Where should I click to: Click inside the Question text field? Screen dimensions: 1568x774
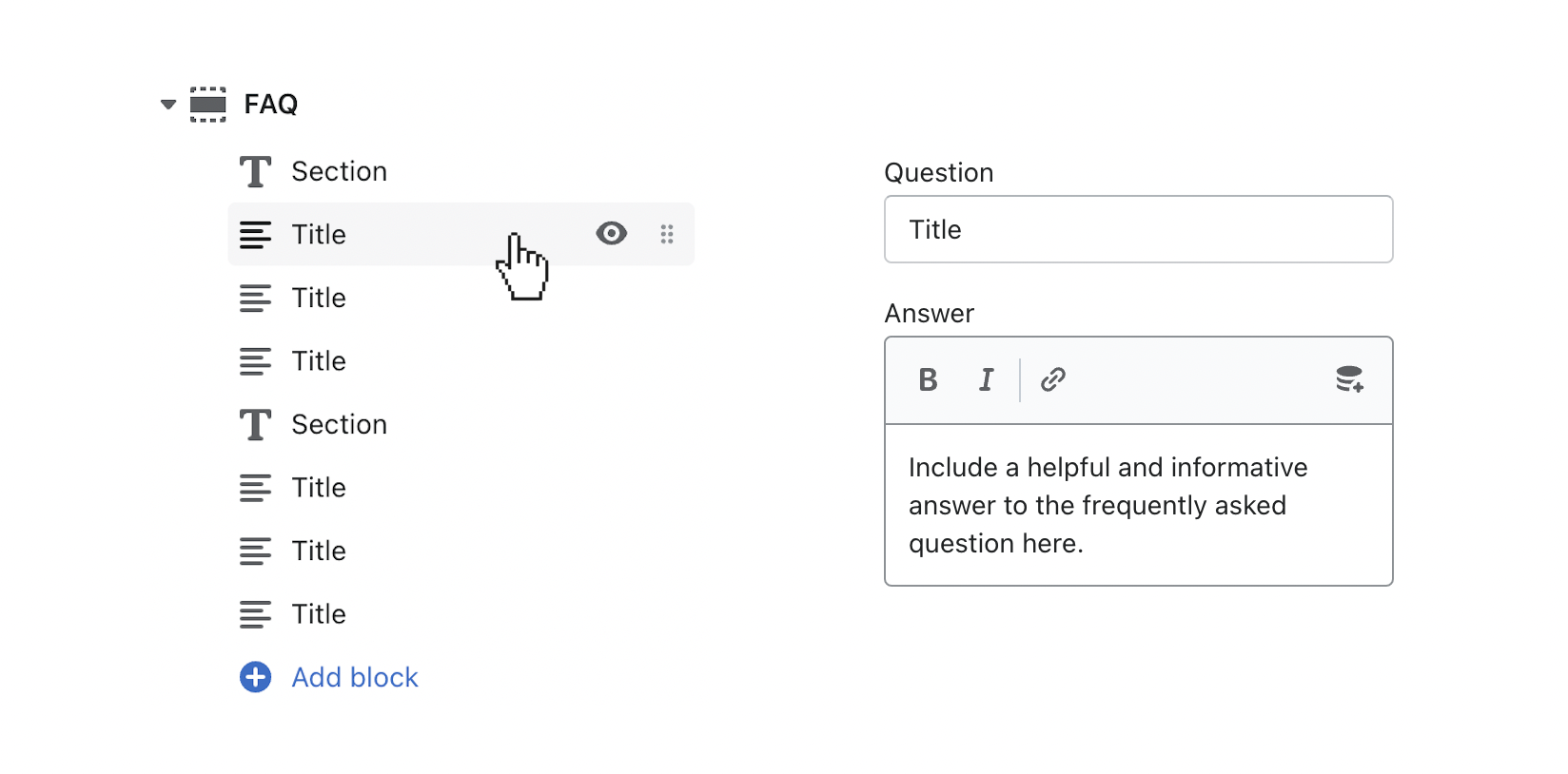(1138, 229)
